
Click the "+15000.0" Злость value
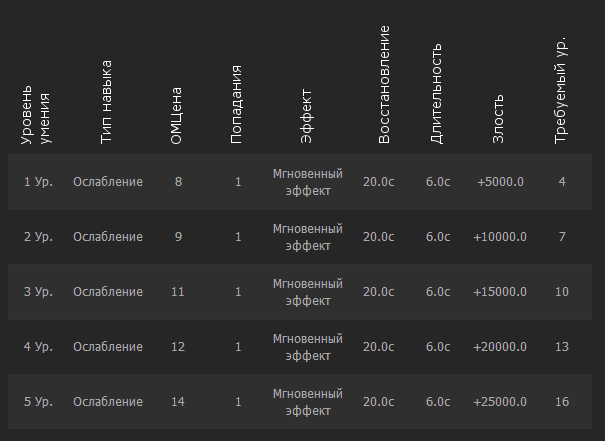501,292
